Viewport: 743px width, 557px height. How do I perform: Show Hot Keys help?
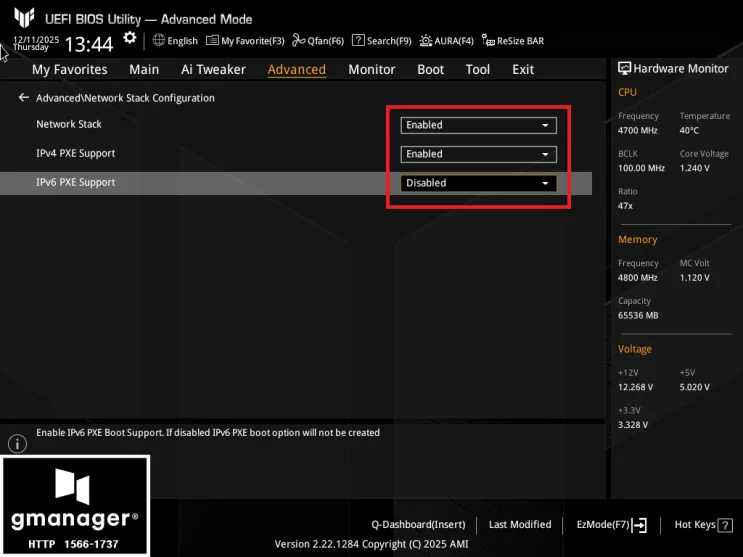click(x=695, y=524)
